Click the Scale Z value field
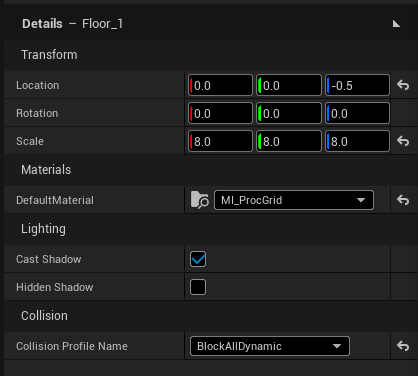The height and width of the screenshot is (376, 418). point(357,141)
